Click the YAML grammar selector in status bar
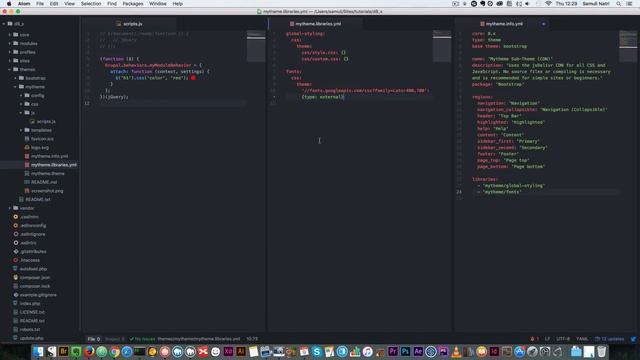This screenshot has height=360, width=640. (582, 339)
